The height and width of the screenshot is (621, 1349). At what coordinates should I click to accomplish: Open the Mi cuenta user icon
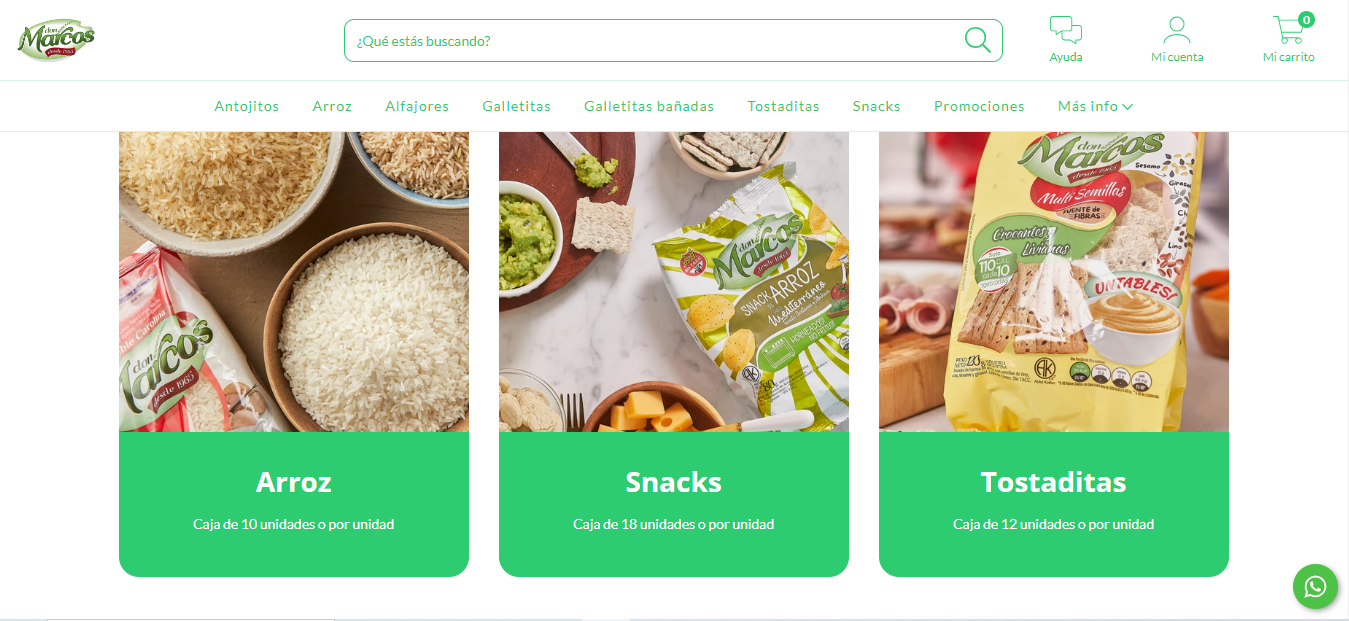1177,30
